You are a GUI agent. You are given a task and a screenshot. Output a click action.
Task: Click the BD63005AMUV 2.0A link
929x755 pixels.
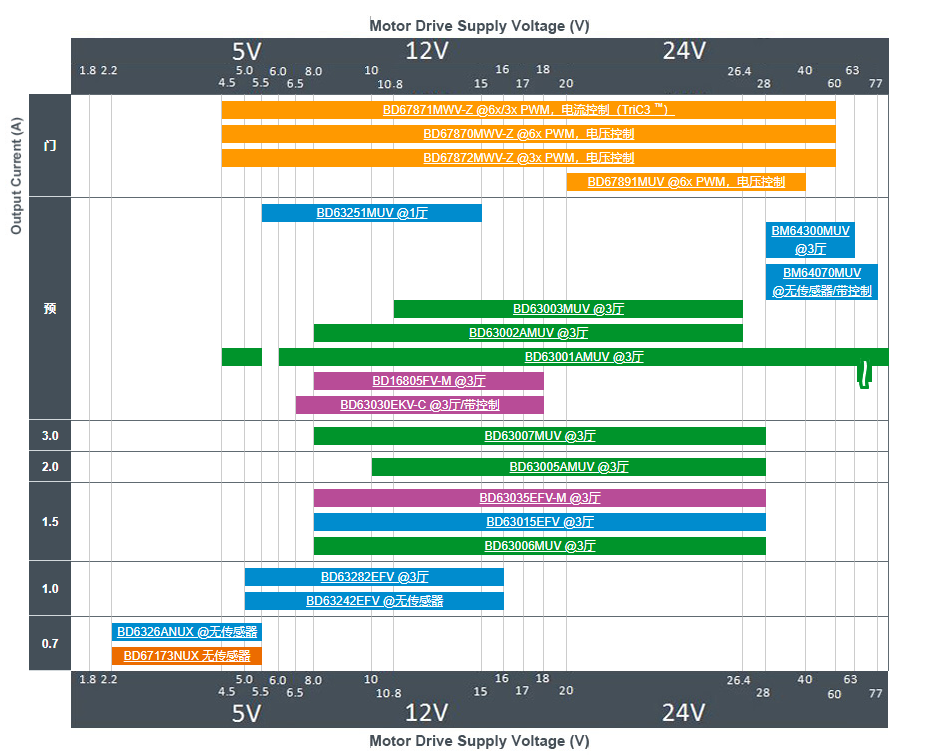click(x=568, y=467)
